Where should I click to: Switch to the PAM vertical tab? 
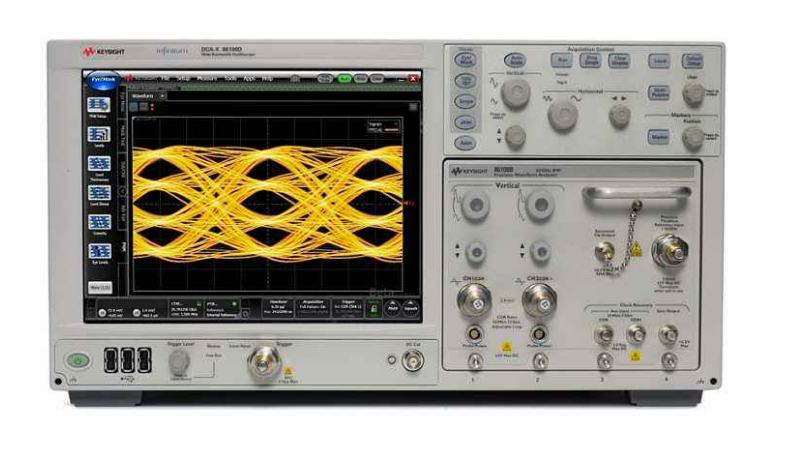coord(123,247)
